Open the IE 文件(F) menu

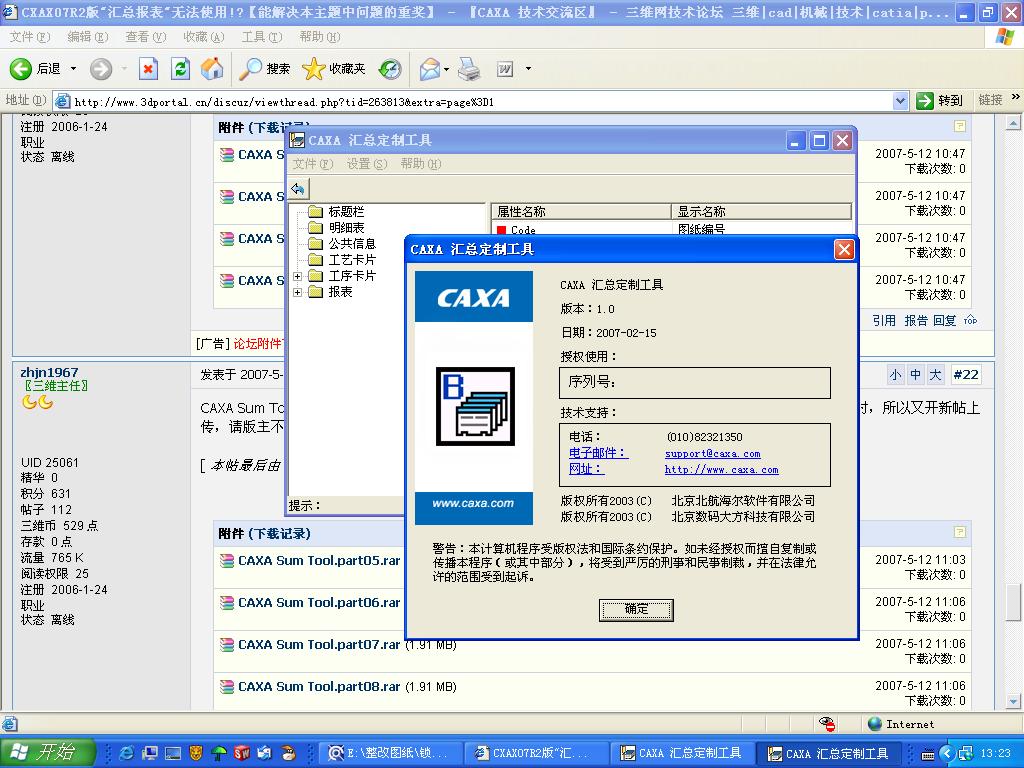point(29,37)
